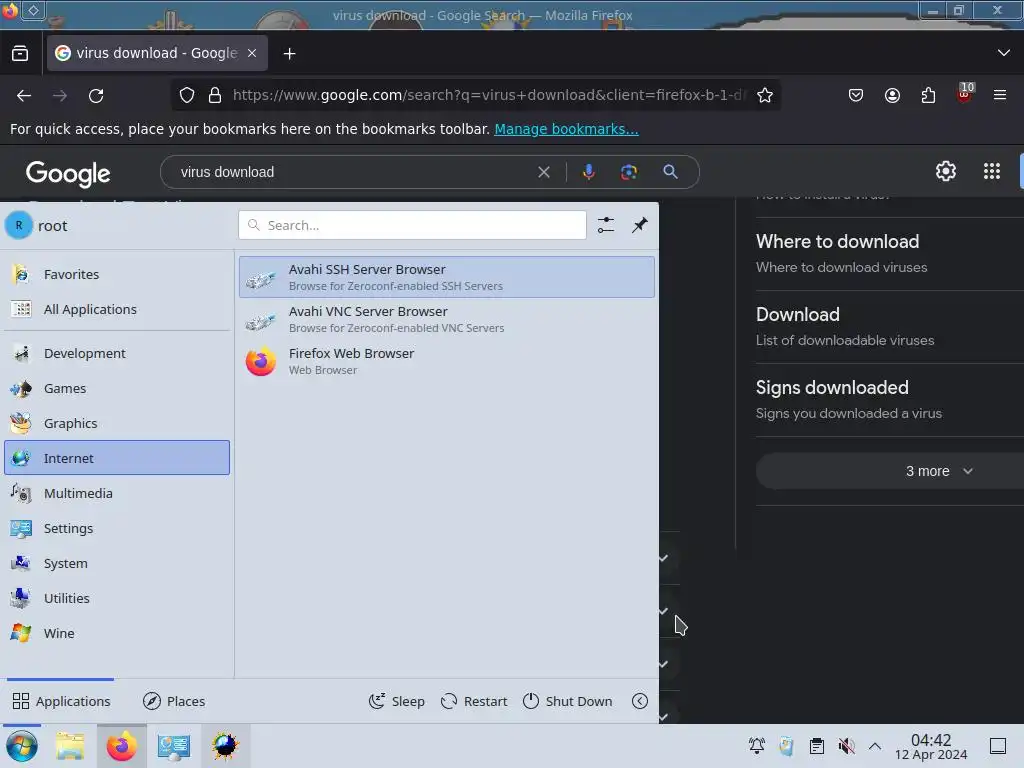Click the Google logo
Viewport: 1024px width, 768px height.
68,173
